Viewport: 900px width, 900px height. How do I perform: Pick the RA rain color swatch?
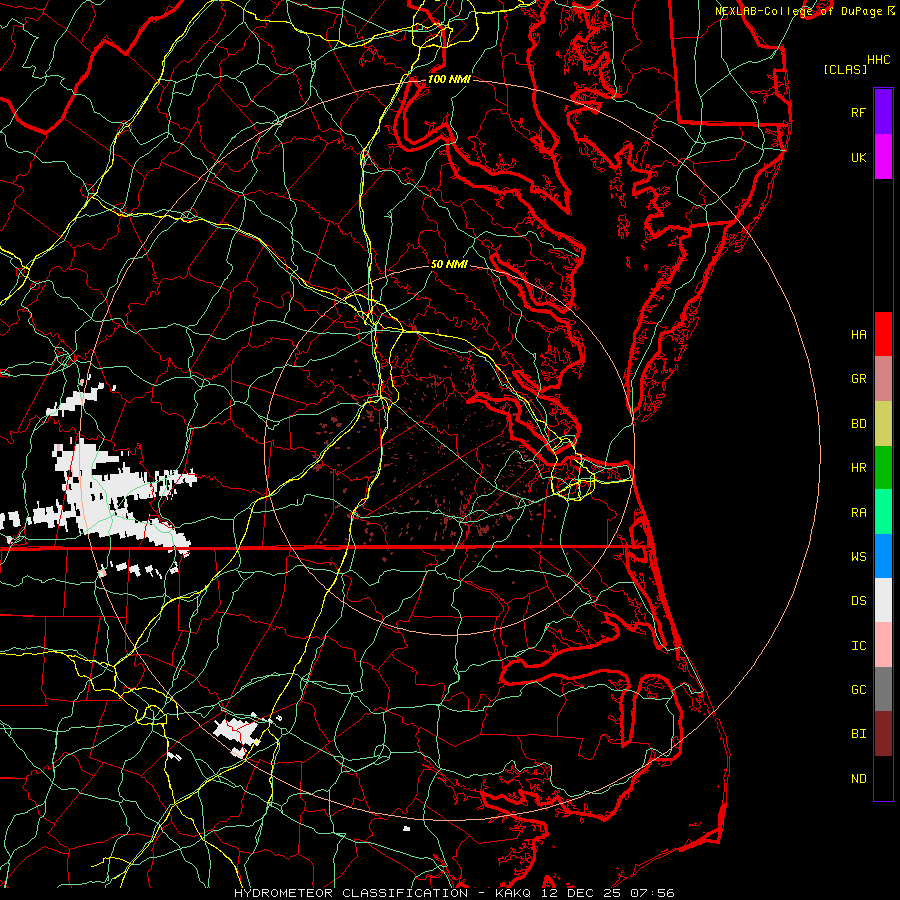(x=883, y=511)
